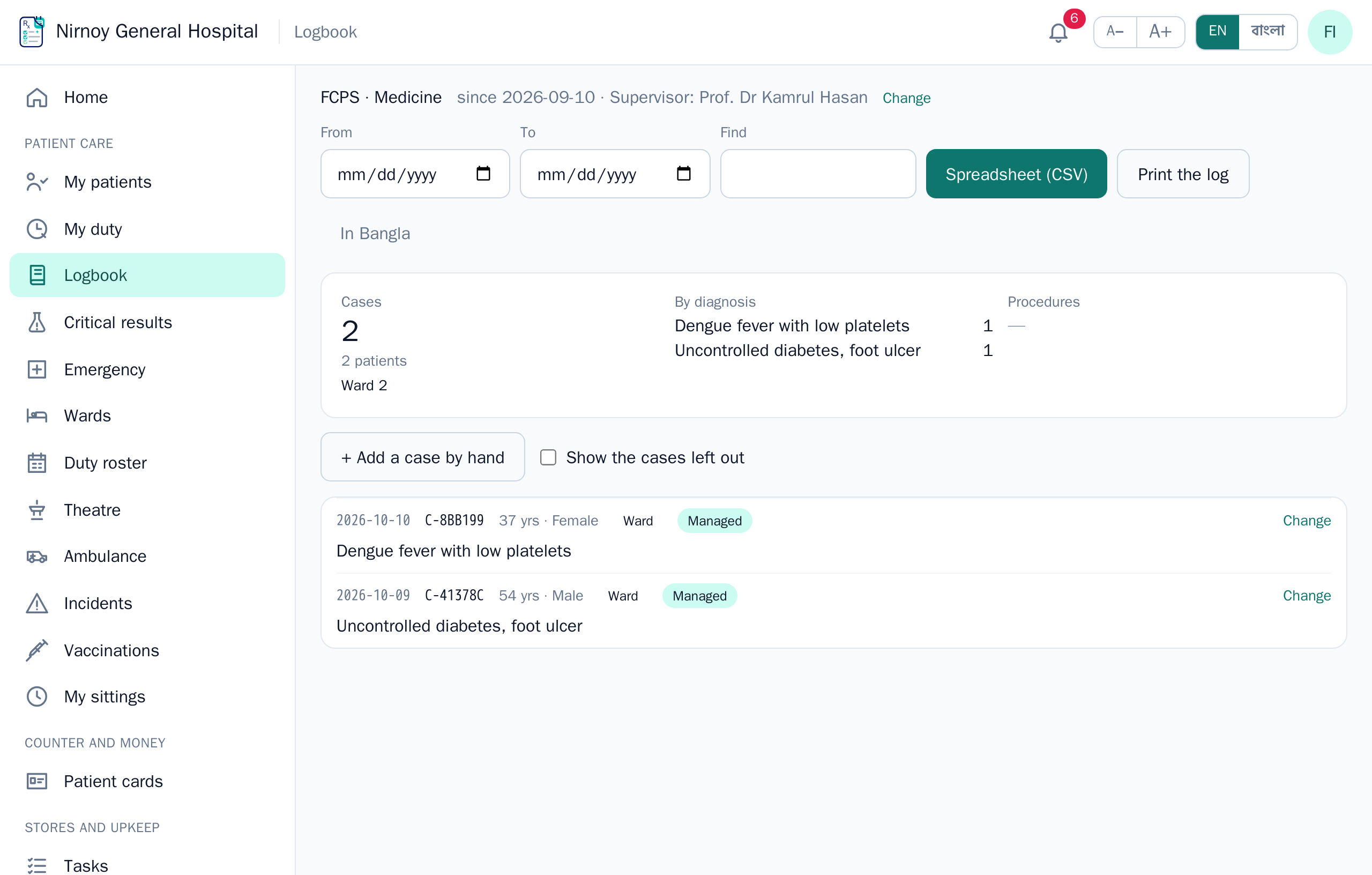Click Print the log
The width and height of the screenshot is (1372, 875).
point(1183,174)
